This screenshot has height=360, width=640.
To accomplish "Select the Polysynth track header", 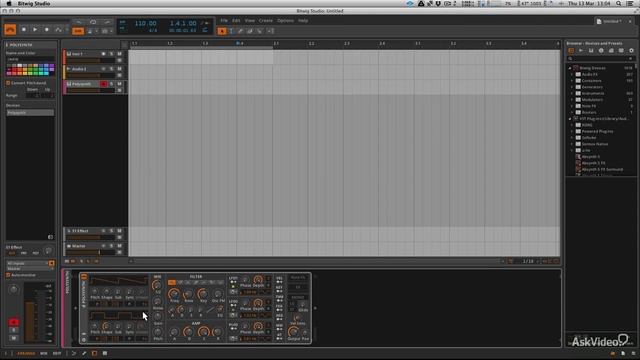I will pyautogui.click(x=83, y=84).
